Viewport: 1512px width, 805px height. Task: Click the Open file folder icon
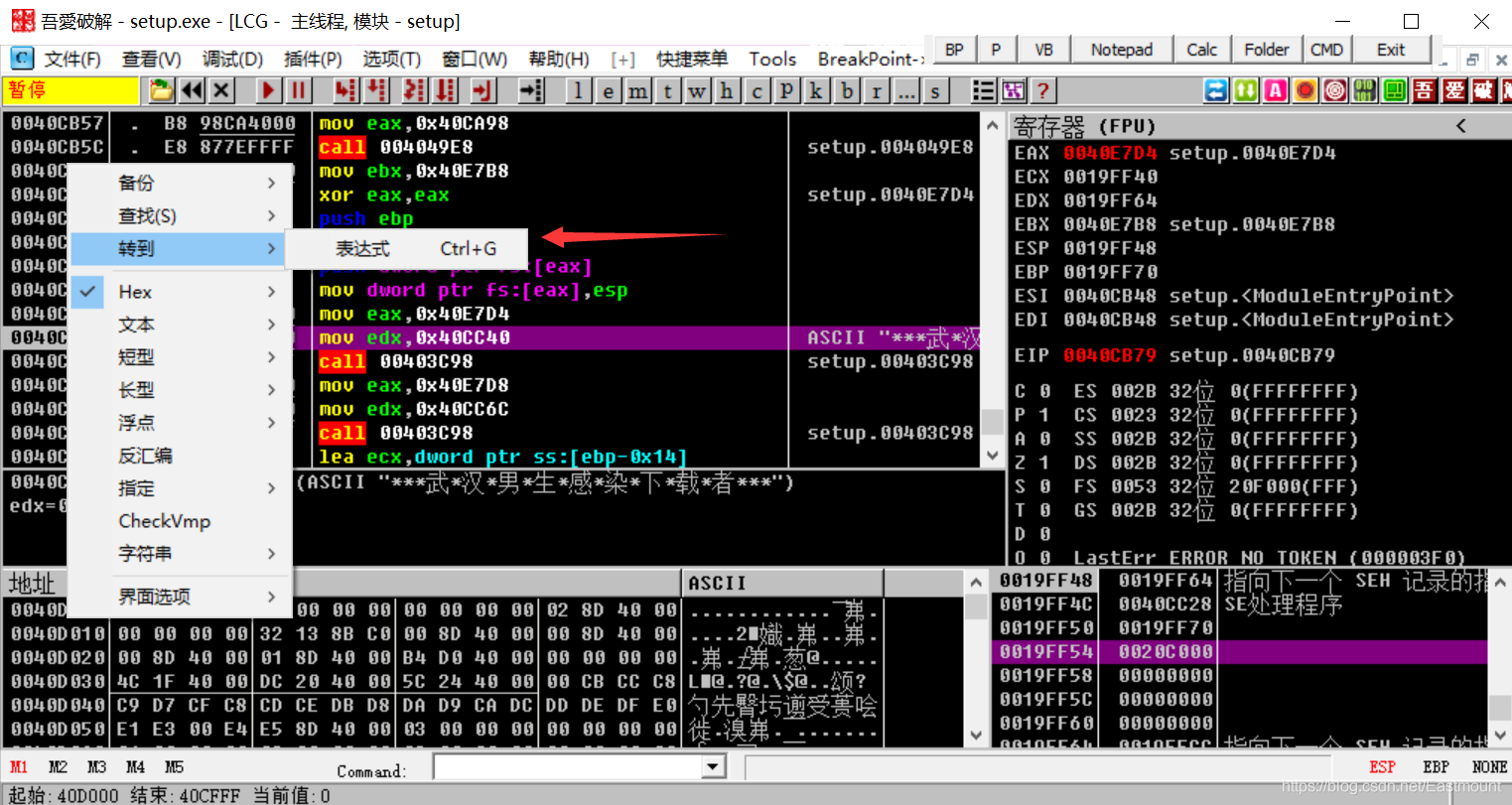tap(161, 91)
